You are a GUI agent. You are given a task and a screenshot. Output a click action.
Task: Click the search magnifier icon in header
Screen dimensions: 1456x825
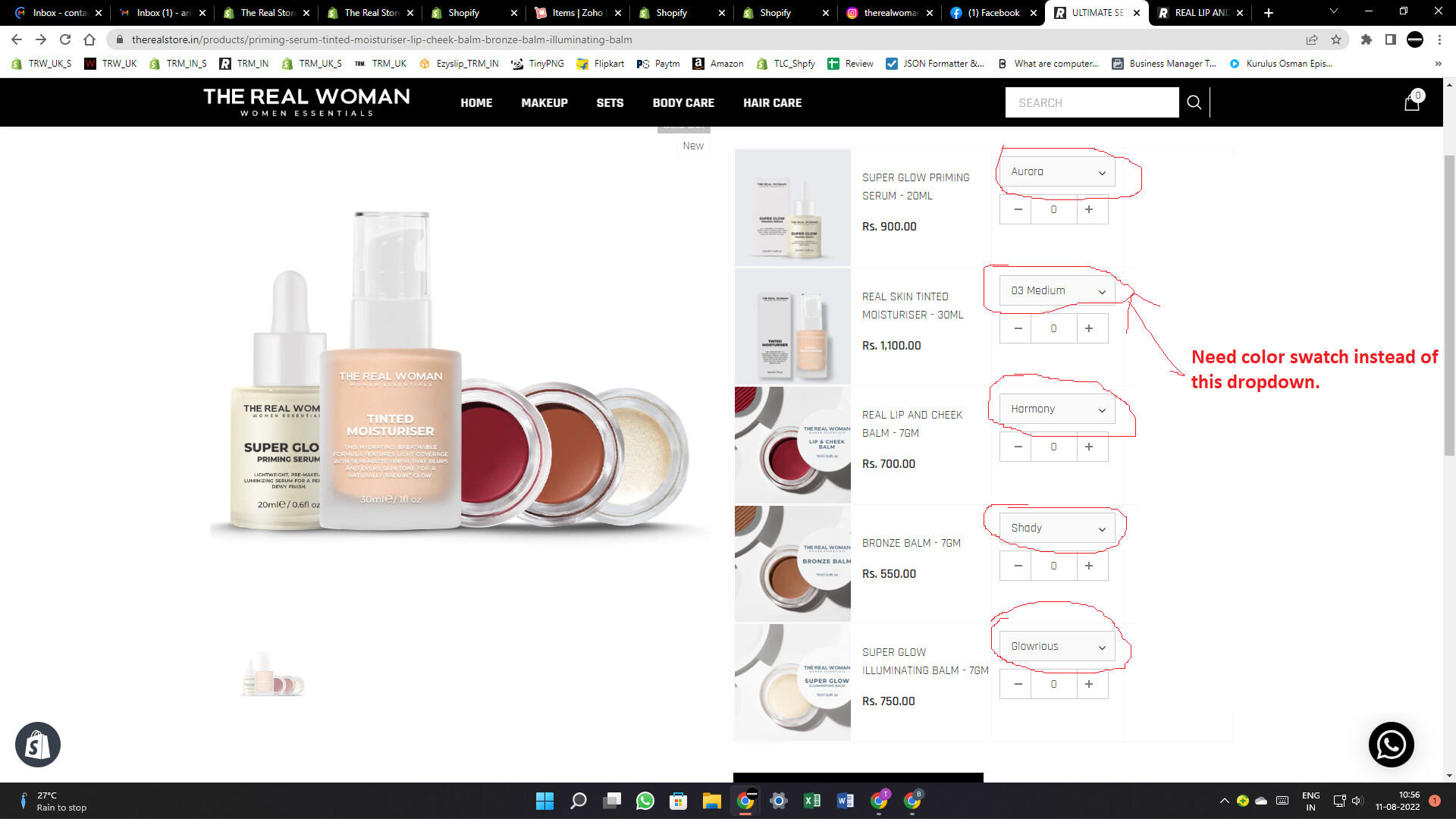tap(1194, 102)
